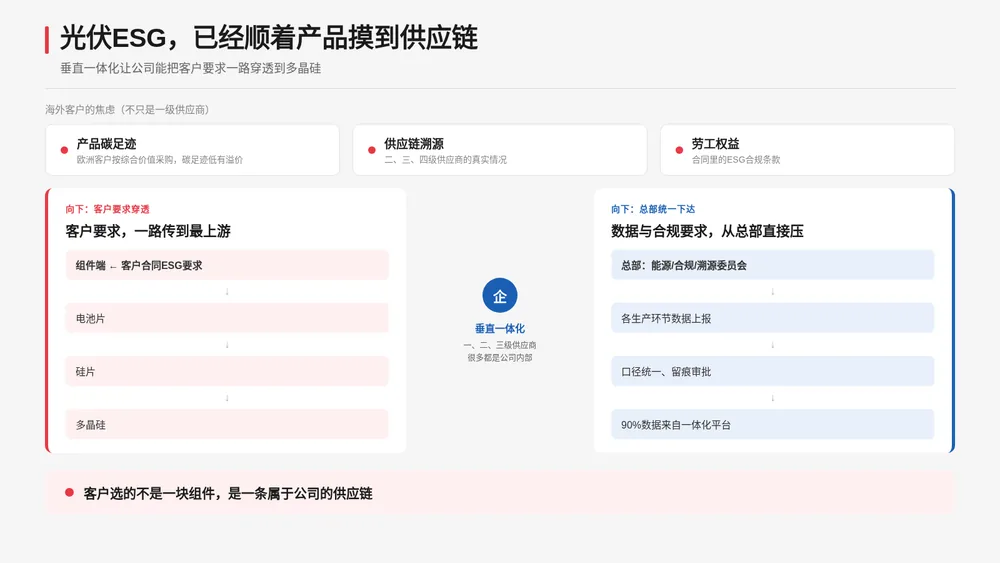
Task: Select the 总部：能源/合规/溯源委员会 box
Action: 772,265
